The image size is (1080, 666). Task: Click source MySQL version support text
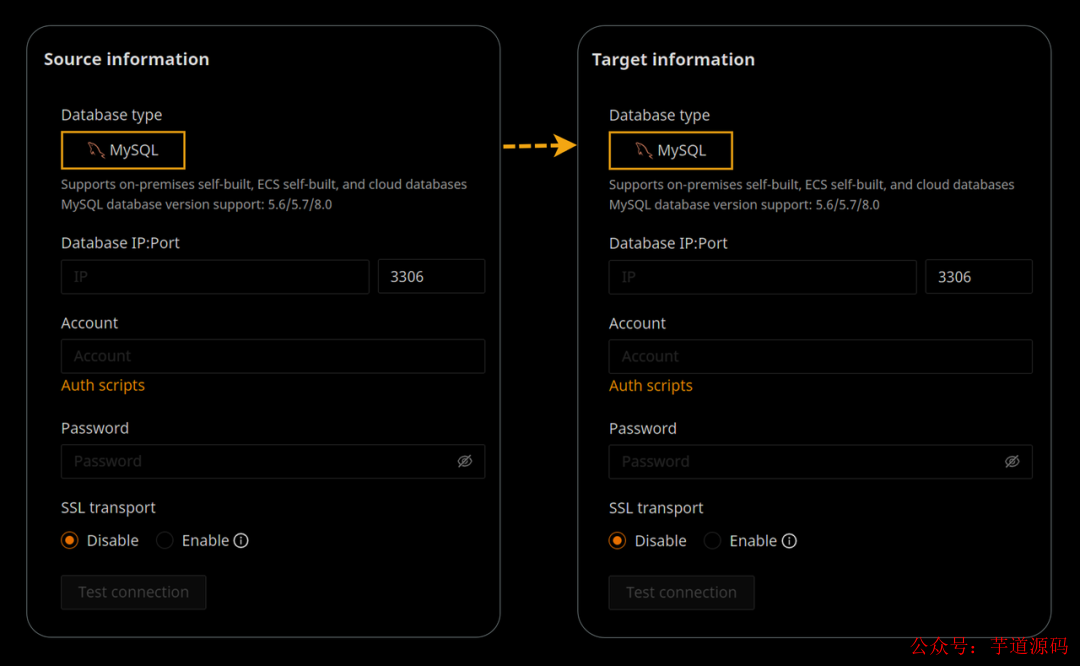[x=196, y=205]
